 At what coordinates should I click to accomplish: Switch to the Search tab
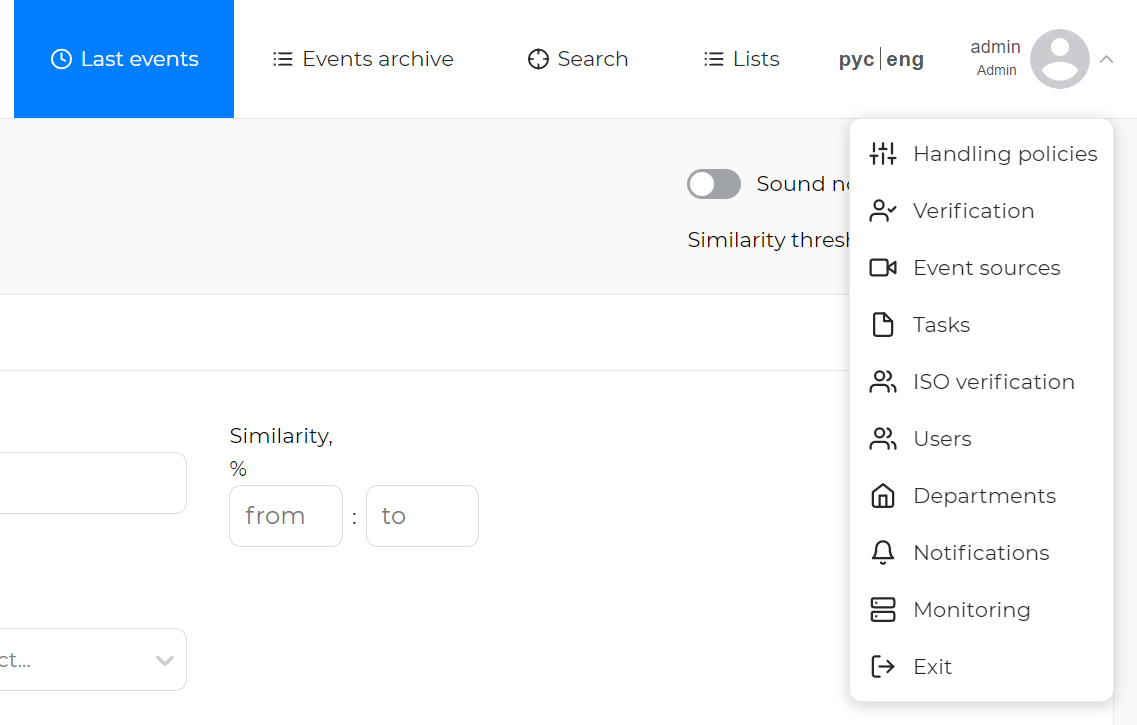[x=578, y=59]
